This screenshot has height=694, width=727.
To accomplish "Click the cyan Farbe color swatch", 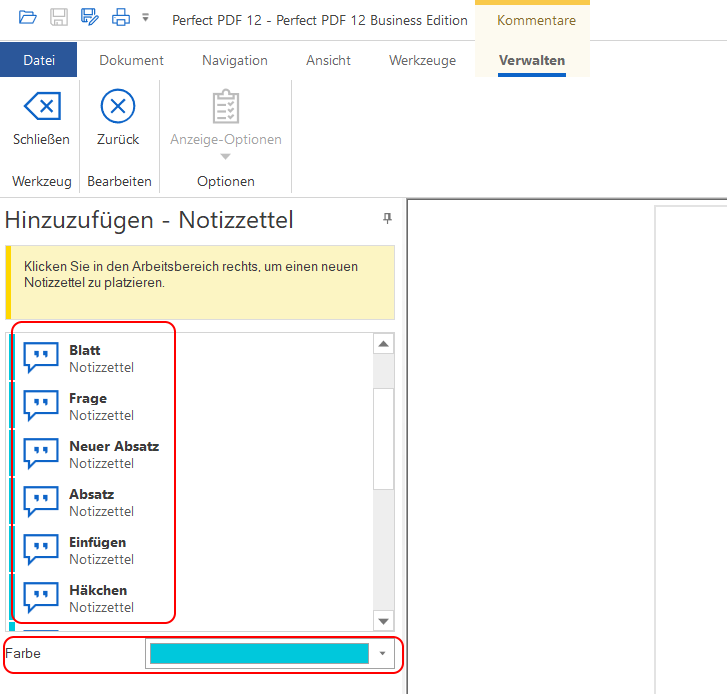I will 259,653.
